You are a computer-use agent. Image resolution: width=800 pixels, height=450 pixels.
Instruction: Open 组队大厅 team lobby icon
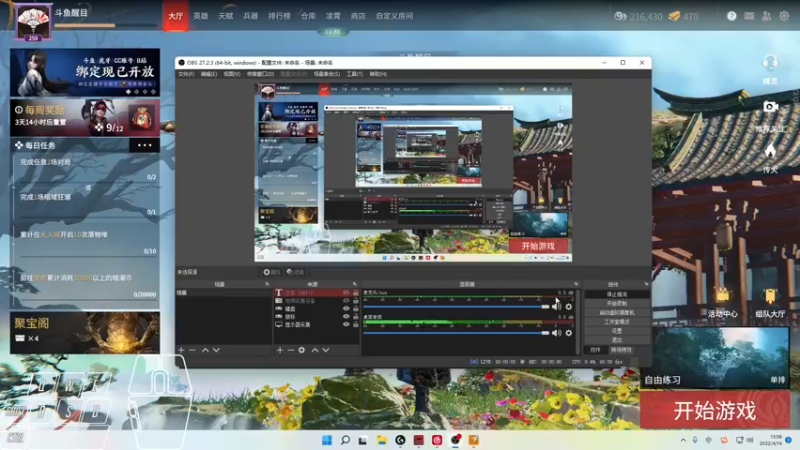(770, 296)
